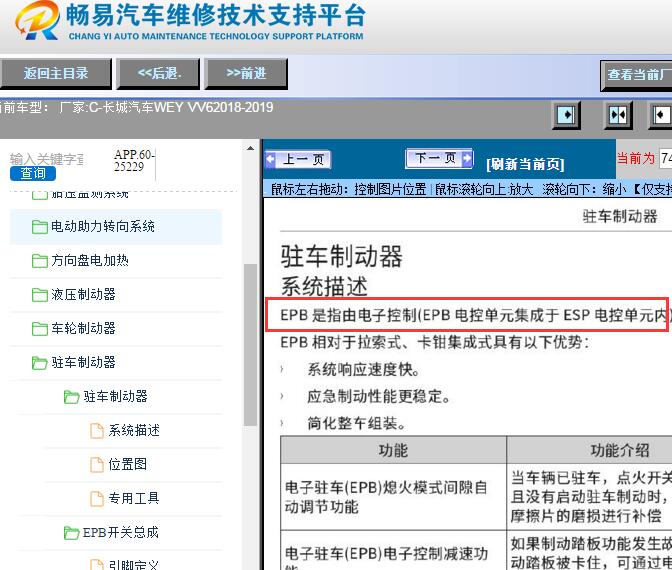Open 位置图 document

(127, 464)
